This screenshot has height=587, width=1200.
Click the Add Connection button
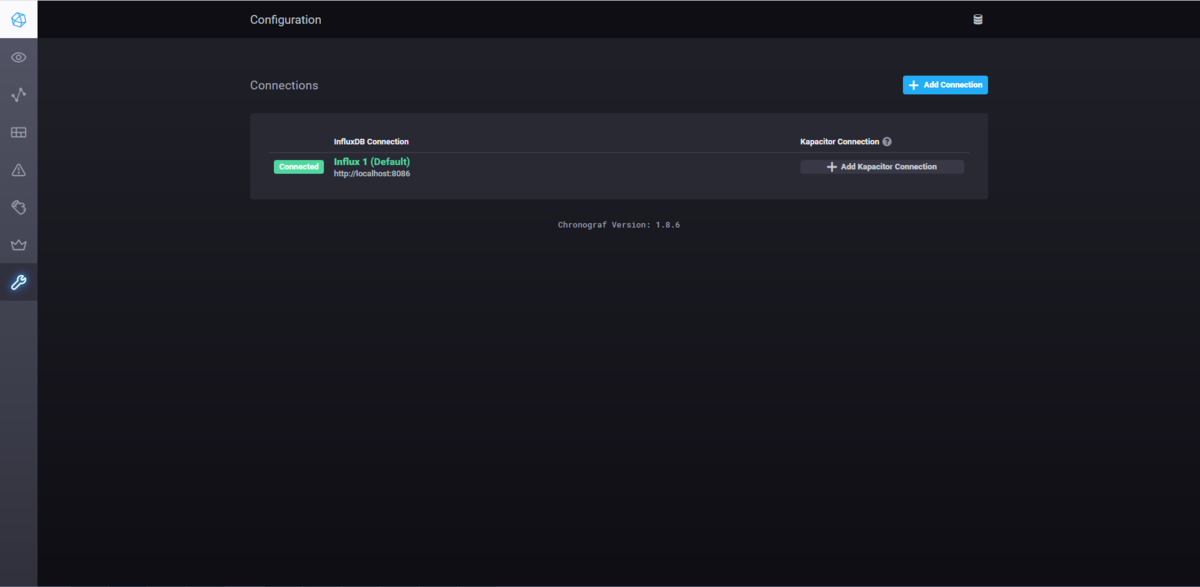[945, 85]
